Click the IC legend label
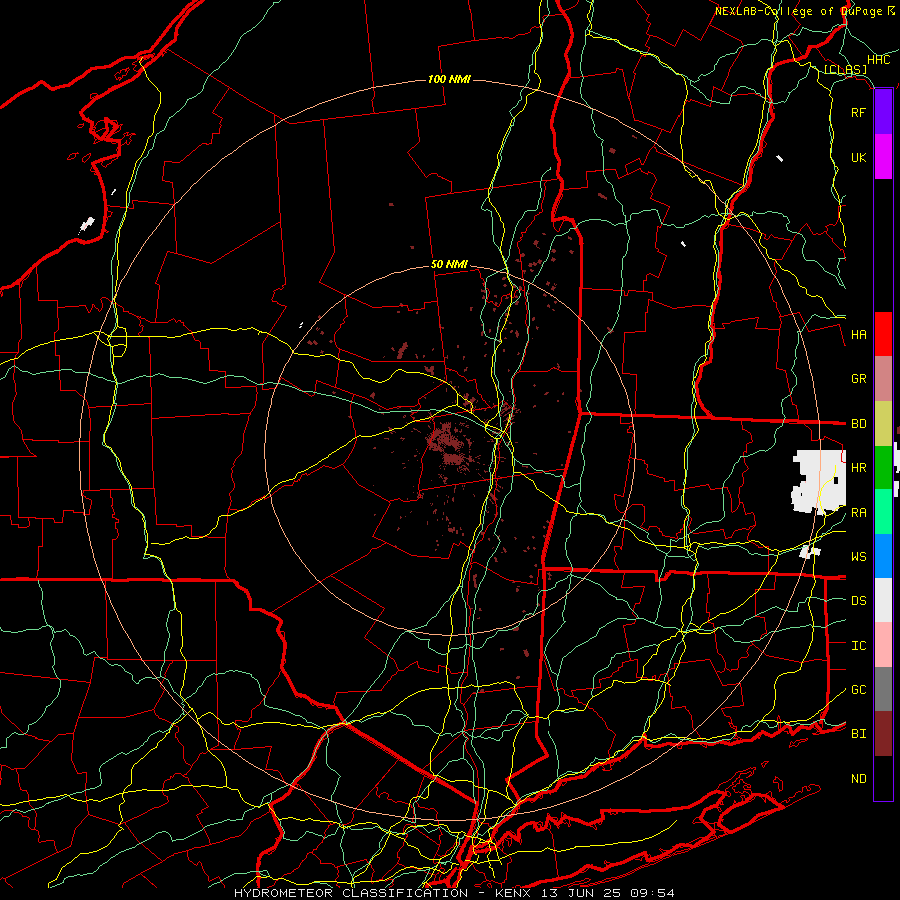The width and height of the screenshot is (900, 900). [x=859, y=646]
